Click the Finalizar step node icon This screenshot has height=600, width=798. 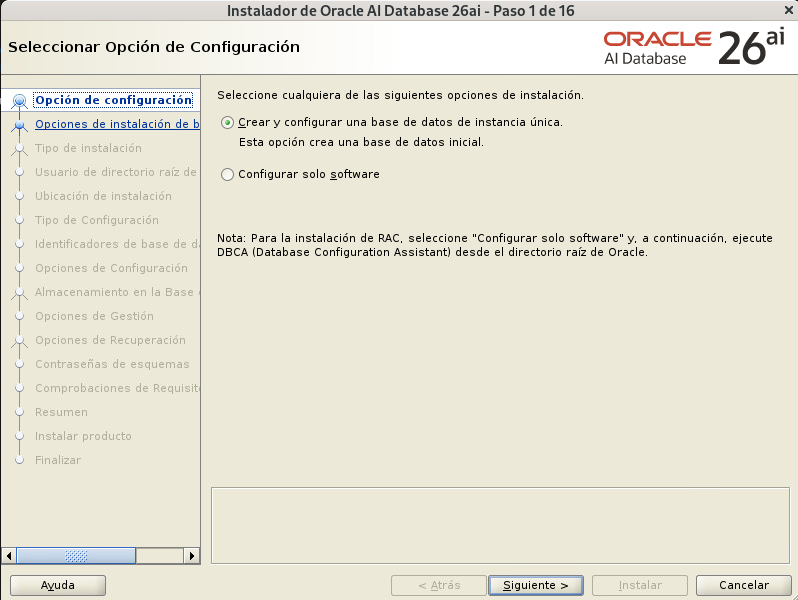[x=19, y=461]
